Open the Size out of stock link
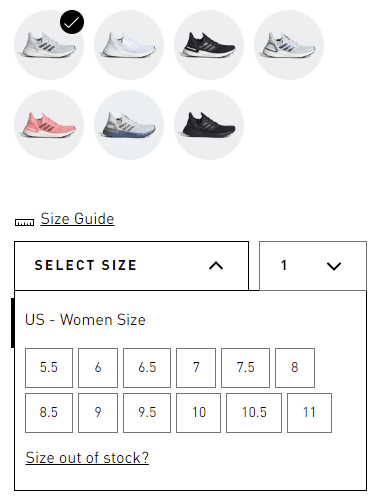The image size is (377, 496). pos(87,458)
